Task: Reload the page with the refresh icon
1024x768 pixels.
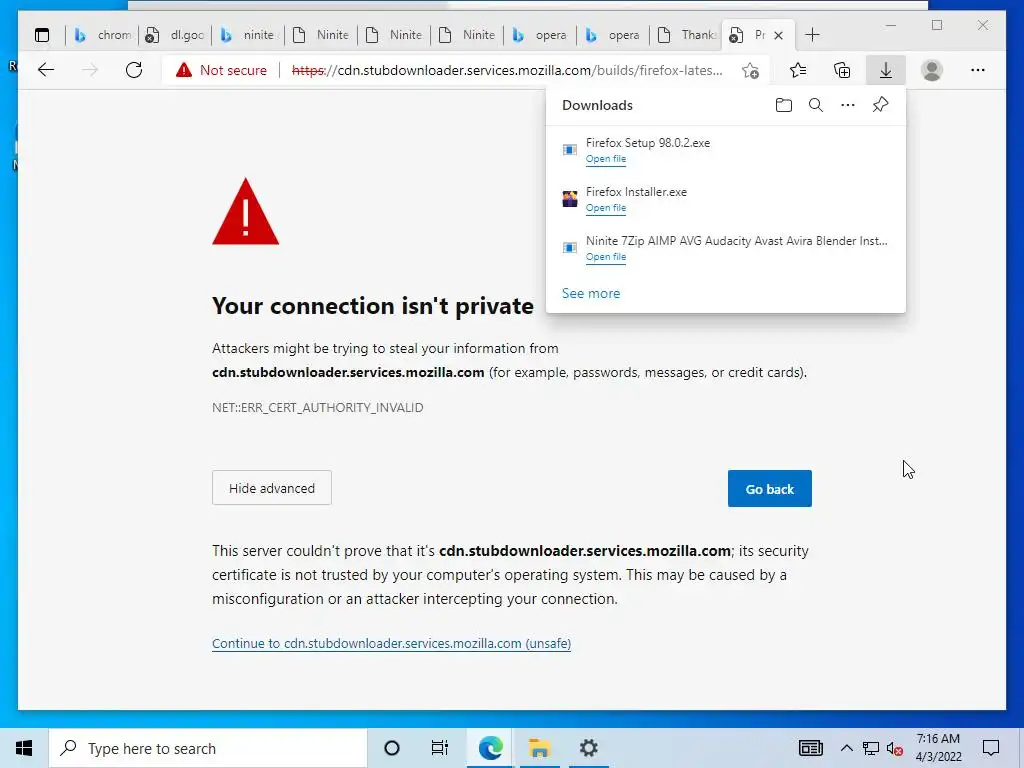Action: coord(134,70)
